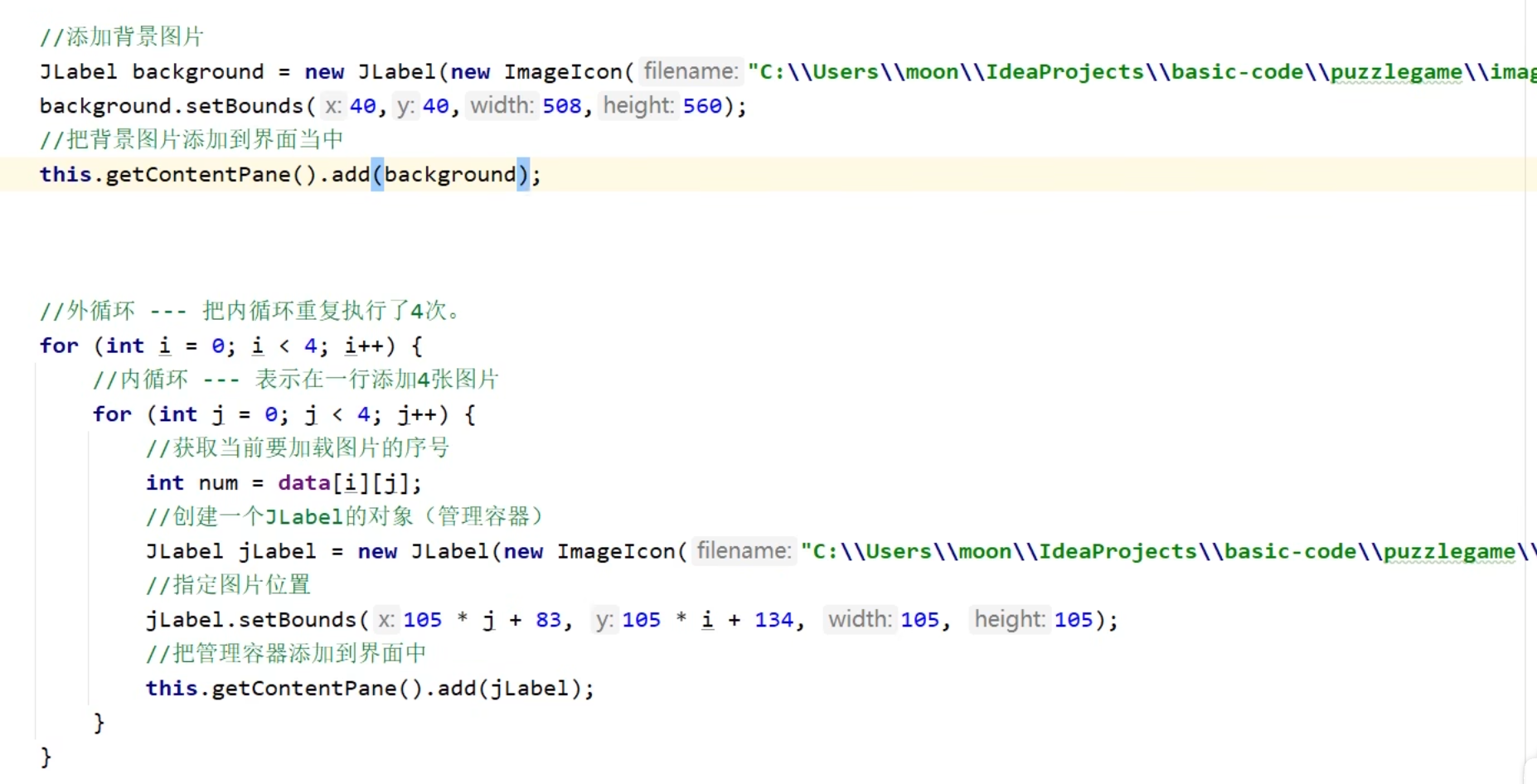Click the i++ increment expression
Viewport: 1537px width, 784px height.
363,346
